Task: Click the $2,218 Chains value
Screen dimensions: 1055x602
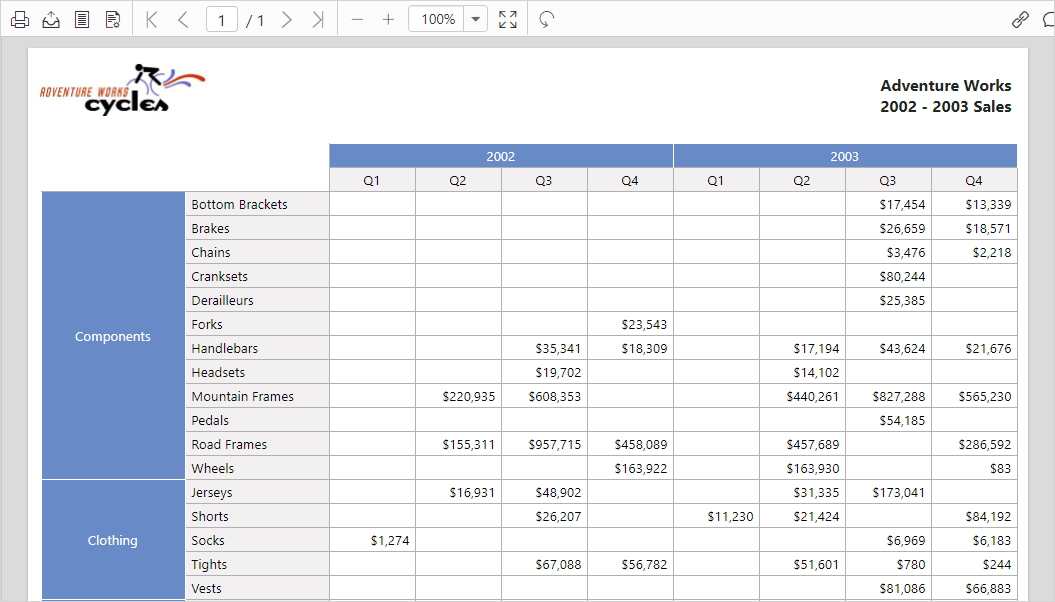Action: tap(991, 252)
